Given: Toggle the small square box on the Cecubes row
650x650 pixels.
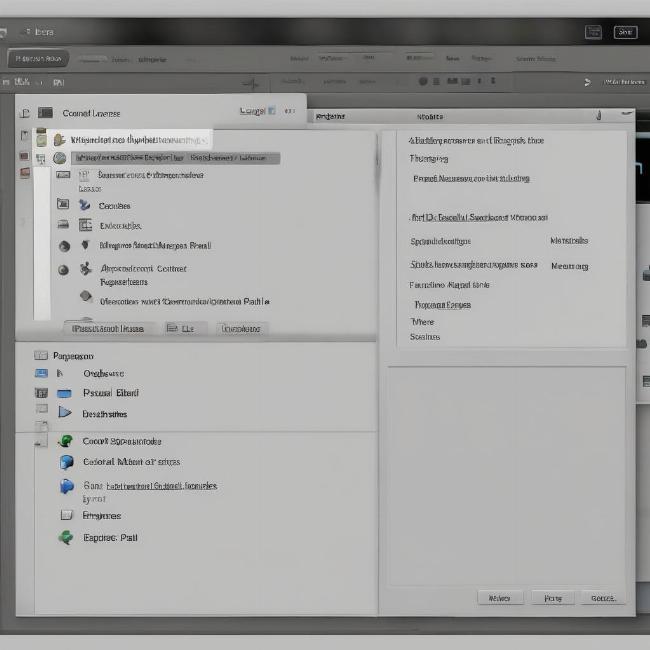Looking at the screenshot, I should [63, 204].
